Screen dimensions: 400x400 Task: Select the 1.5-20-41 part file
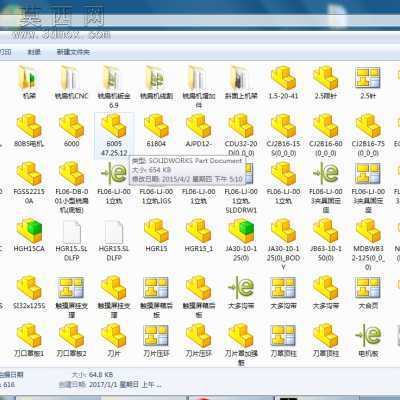coord(283,83)
